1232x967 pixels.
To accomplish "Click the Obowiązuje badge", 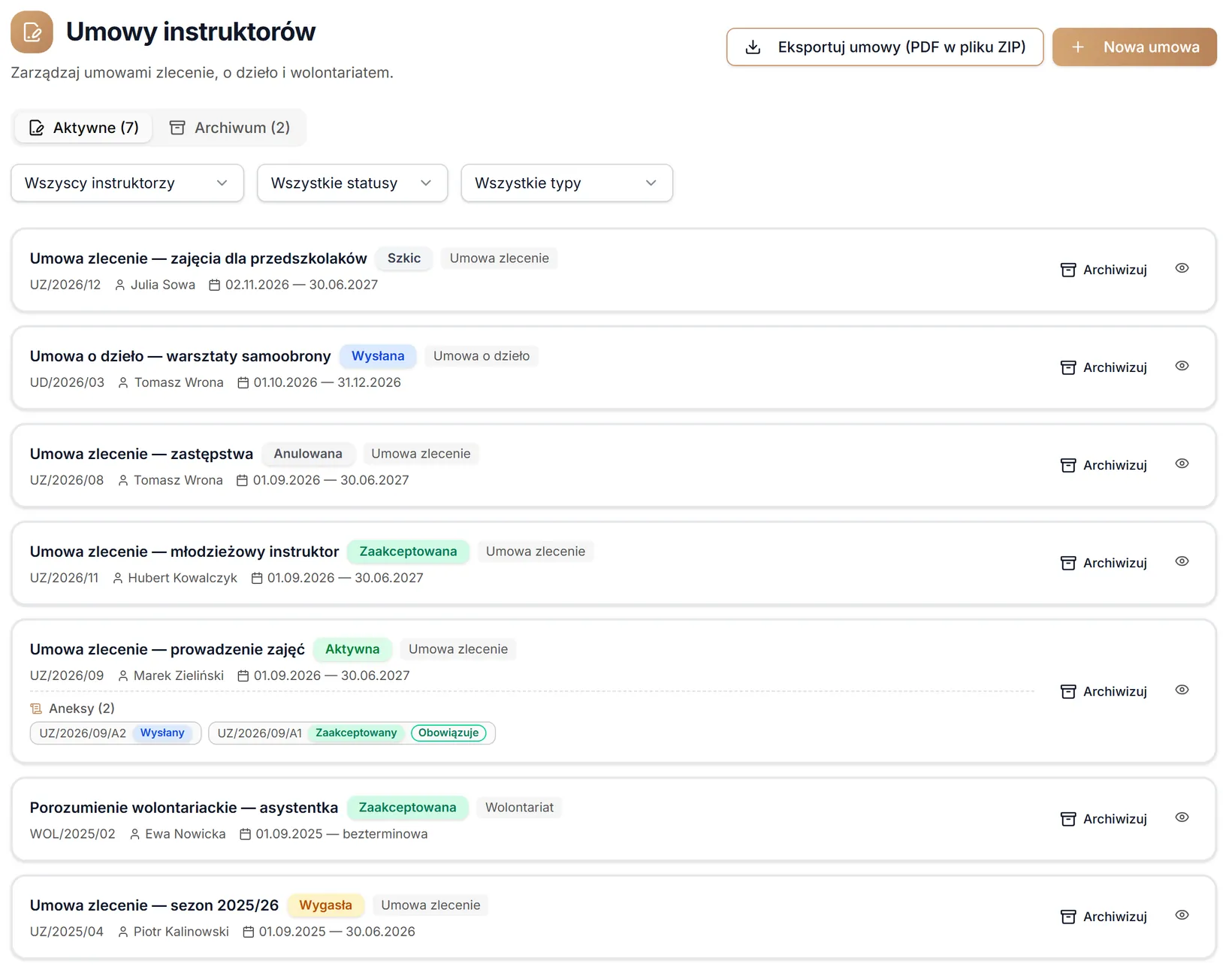I will (448, 733).
